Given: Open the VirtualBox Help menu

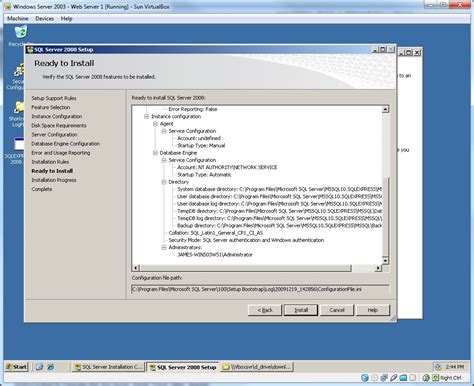Looking at the screenshot, I should 66,19.
